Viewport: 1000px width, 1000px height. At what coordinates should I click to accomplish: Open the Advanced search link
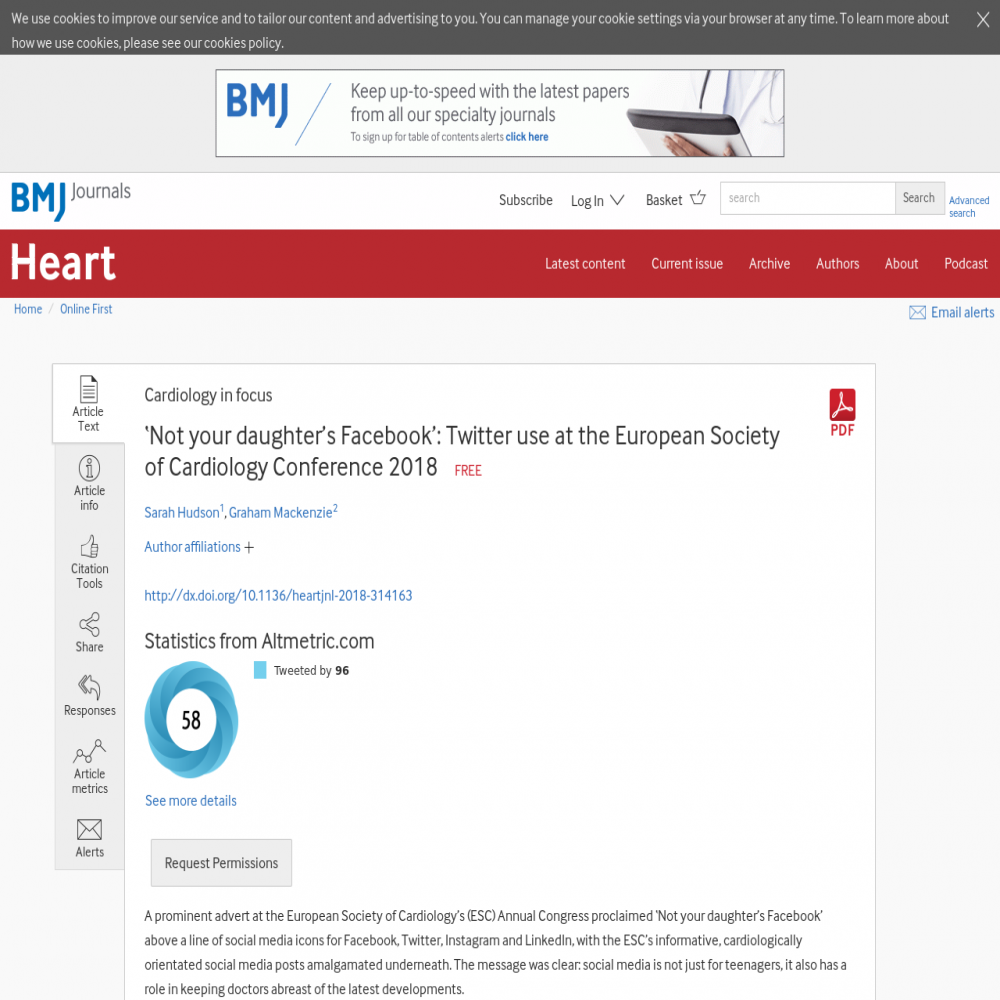969,207
